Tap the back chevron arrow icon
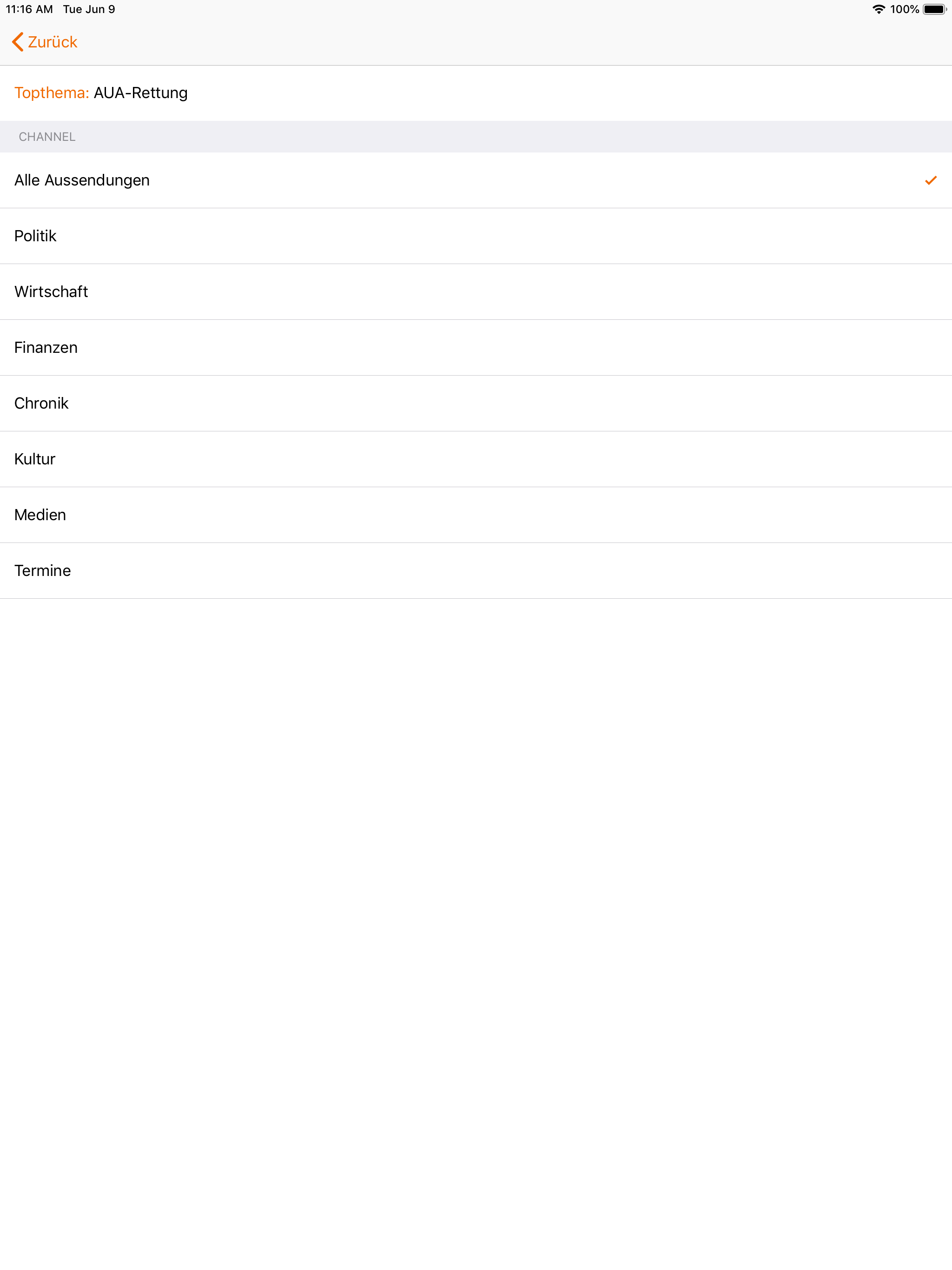This screenshot has width=952, height=1270. [x=18, y=42]
